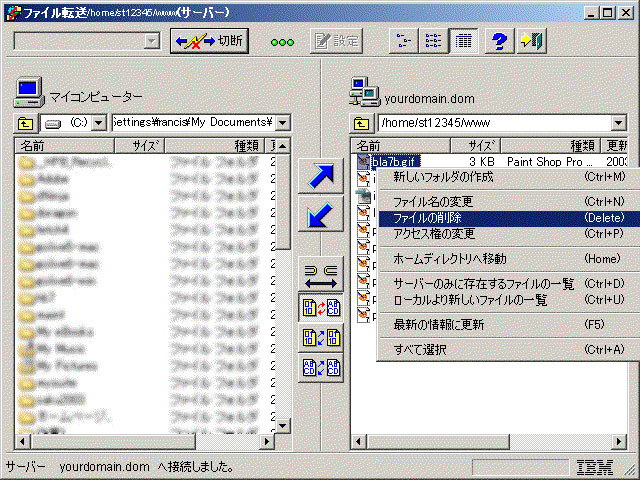Select text-only transfer mode button
The image size is (640, 480).
pos(321,367)
